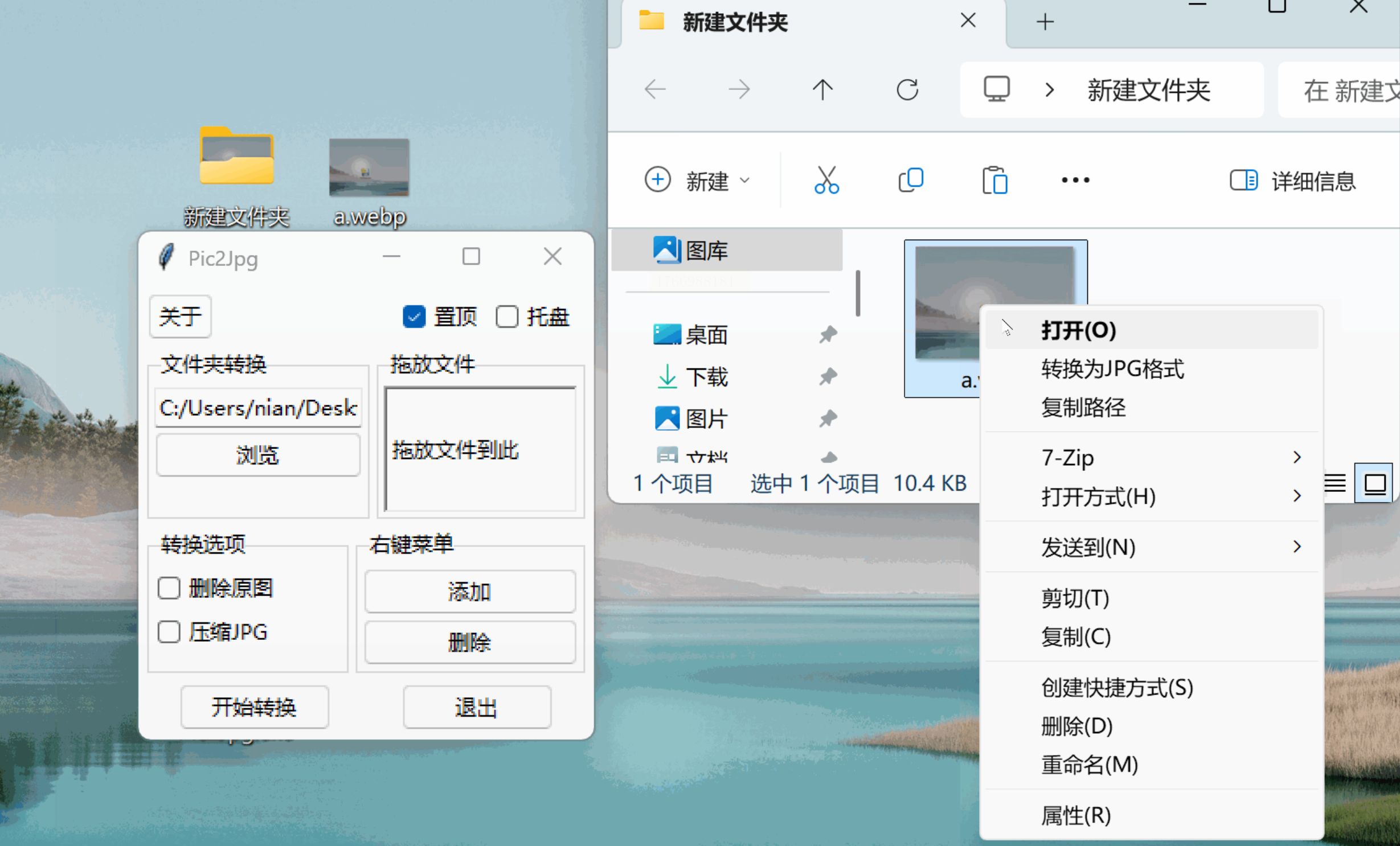Check the 删除原图 option
The height and width of the screenshot is (846, 1400).
pyautogui.click(x=169, y=588)
